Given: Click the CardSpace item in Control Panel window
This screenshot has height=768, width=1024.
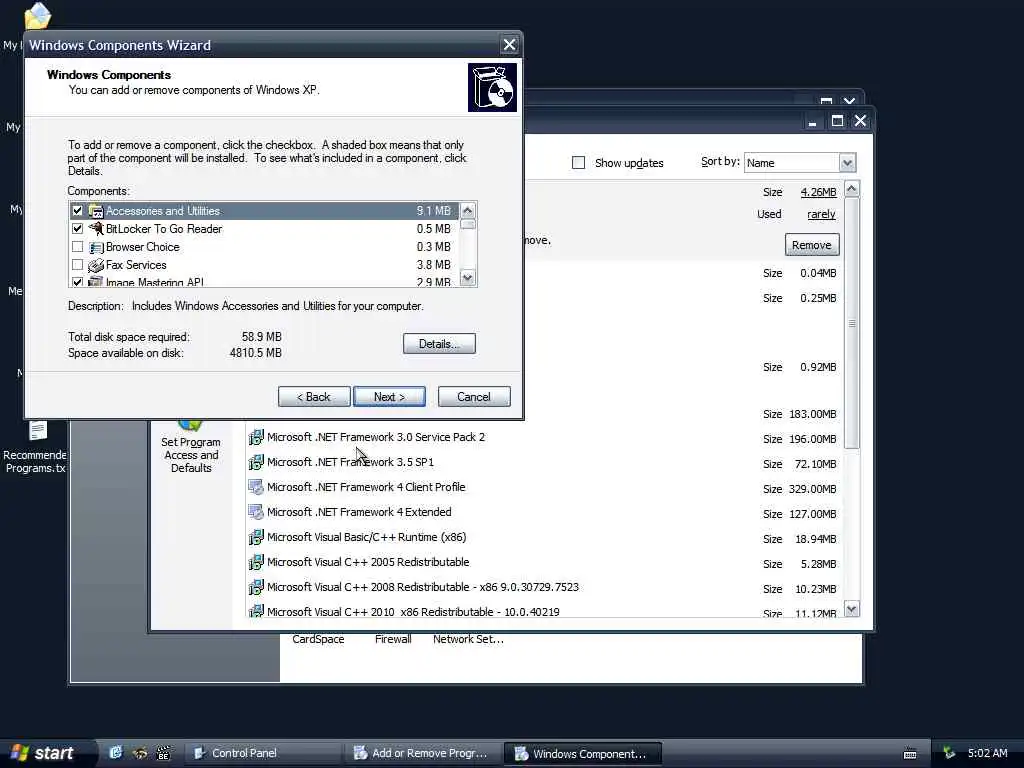Looking at the screenshot, I should 318,639.
